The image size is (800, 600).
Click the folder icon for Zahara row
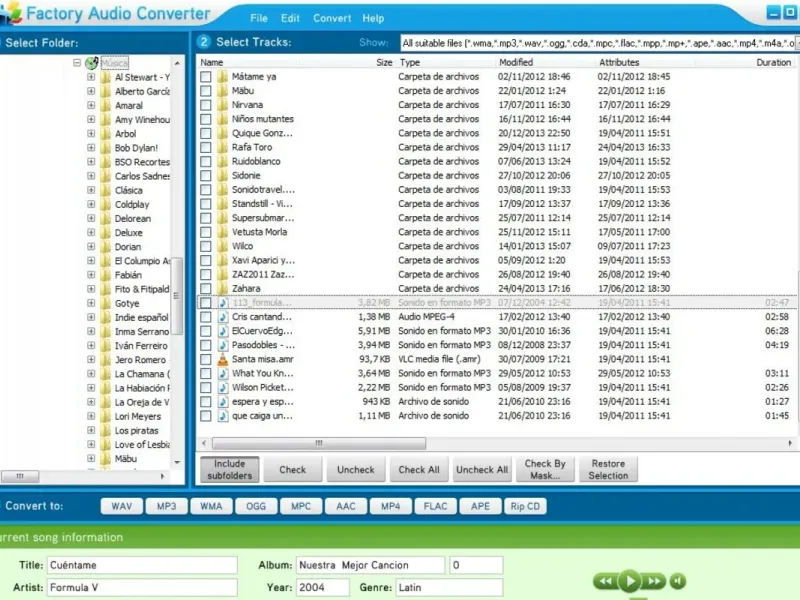click(223, 289)
